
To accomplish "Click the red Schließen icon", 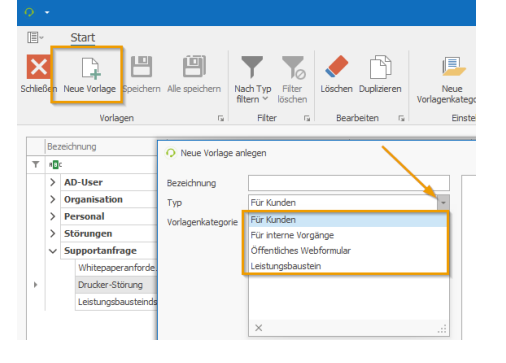I will (x=39, y=67).
